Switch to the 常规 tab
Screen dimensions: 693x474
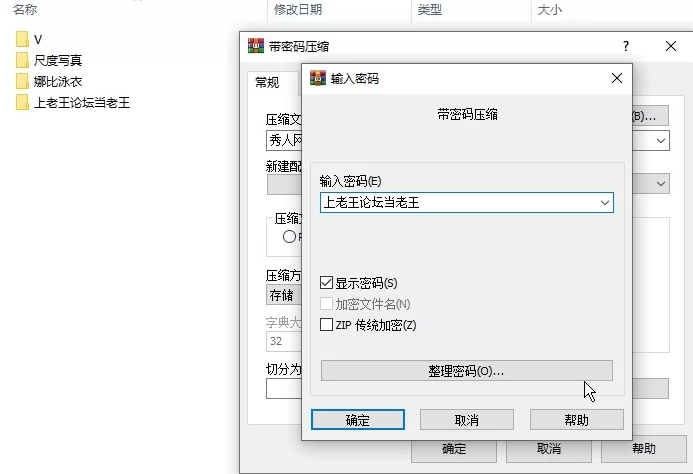[267, 82]
